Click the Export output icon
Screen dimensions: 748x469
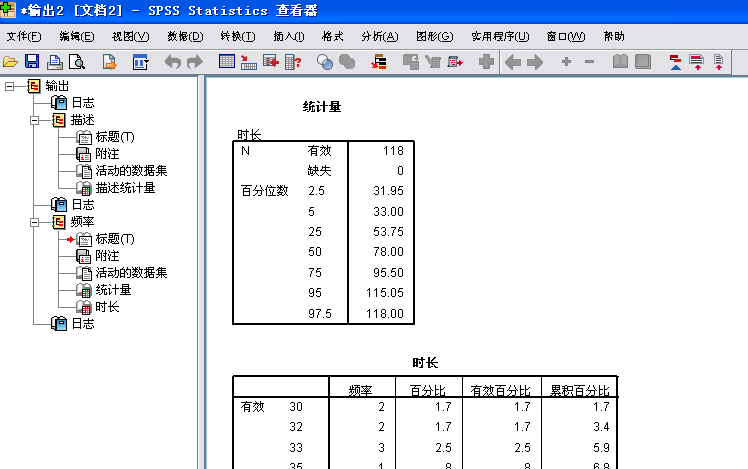(x=110, y=62)
